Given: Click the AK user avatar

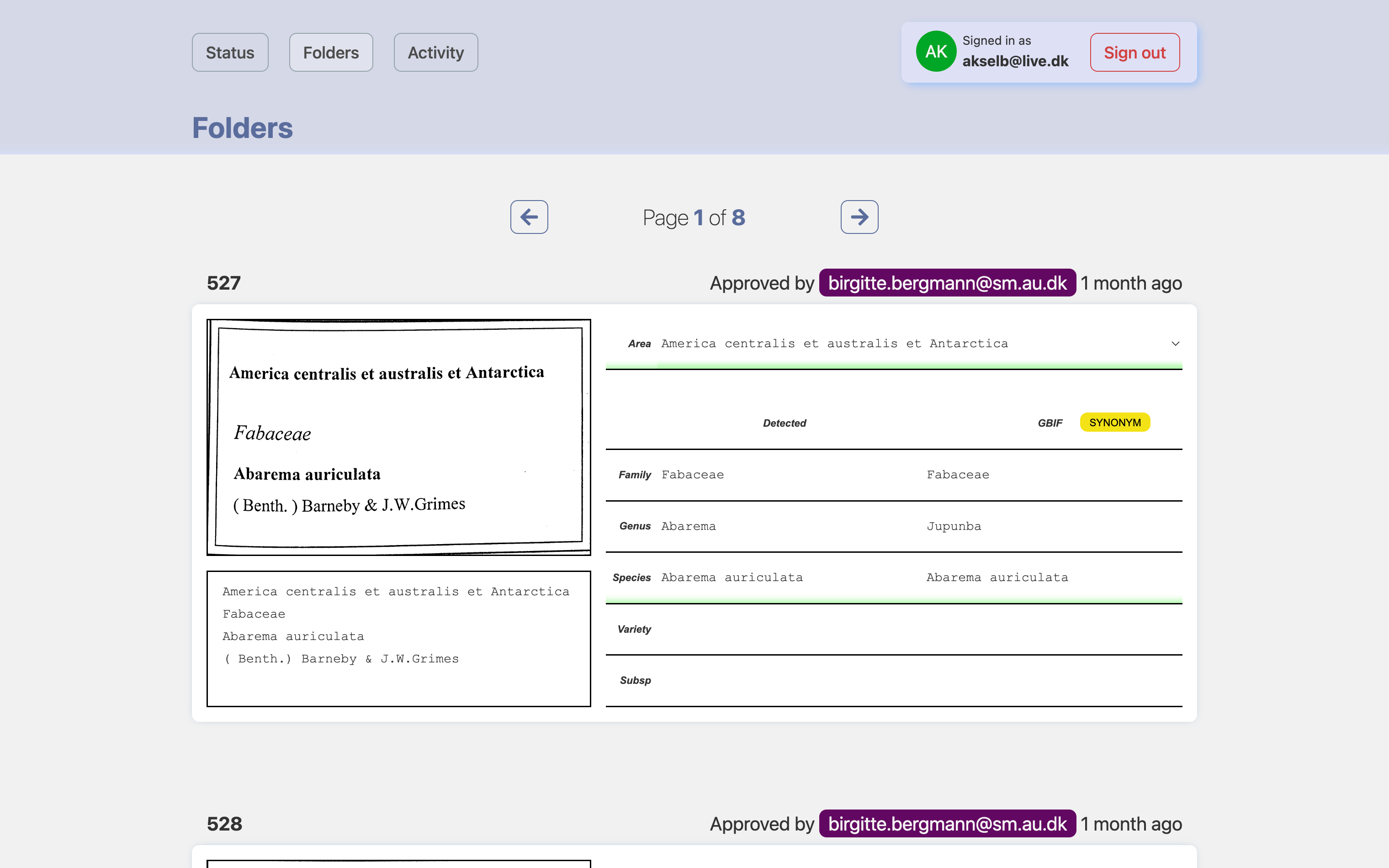Looking at the screenshot, I should pyautogui.click(x=936, y=52).
